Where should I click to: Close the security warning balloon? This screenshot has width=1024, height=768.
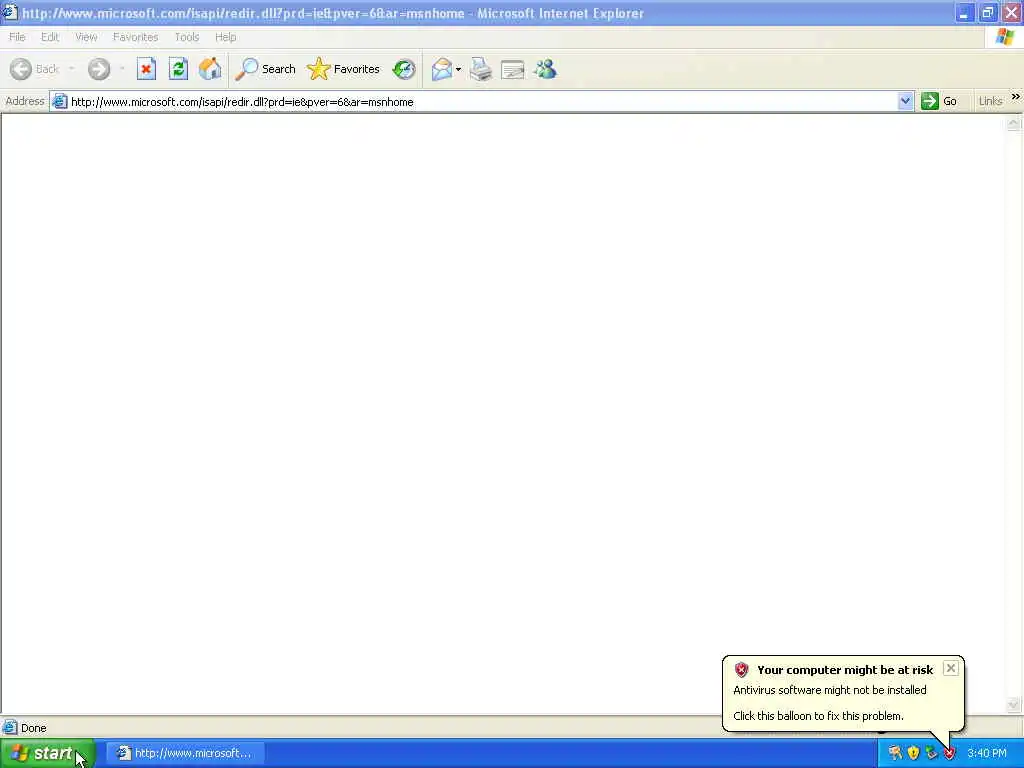[951, 668]
